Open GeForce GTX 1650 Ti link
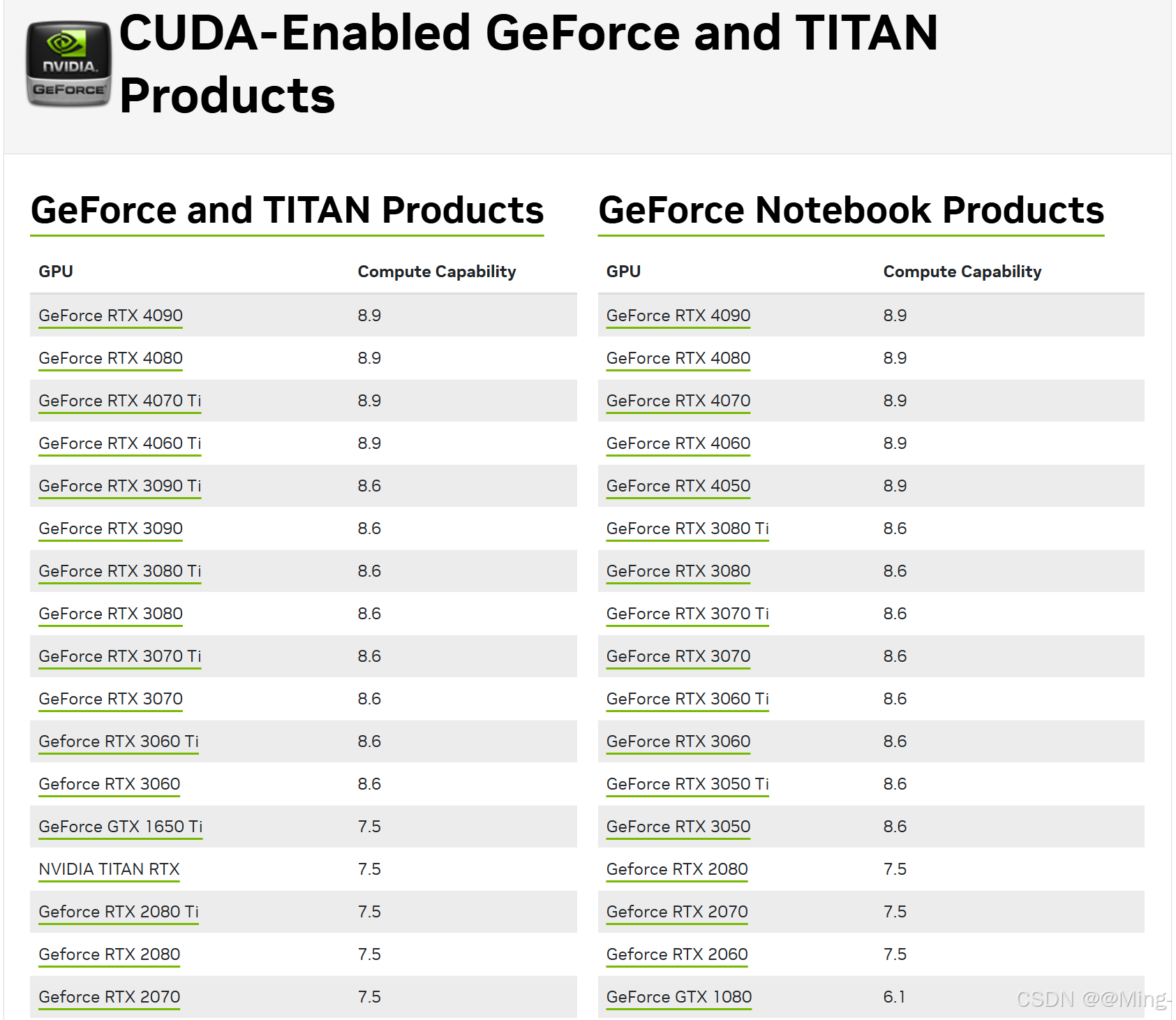Image resolution: width=1176 pixels, height=1020 pixels. point(121,827)
